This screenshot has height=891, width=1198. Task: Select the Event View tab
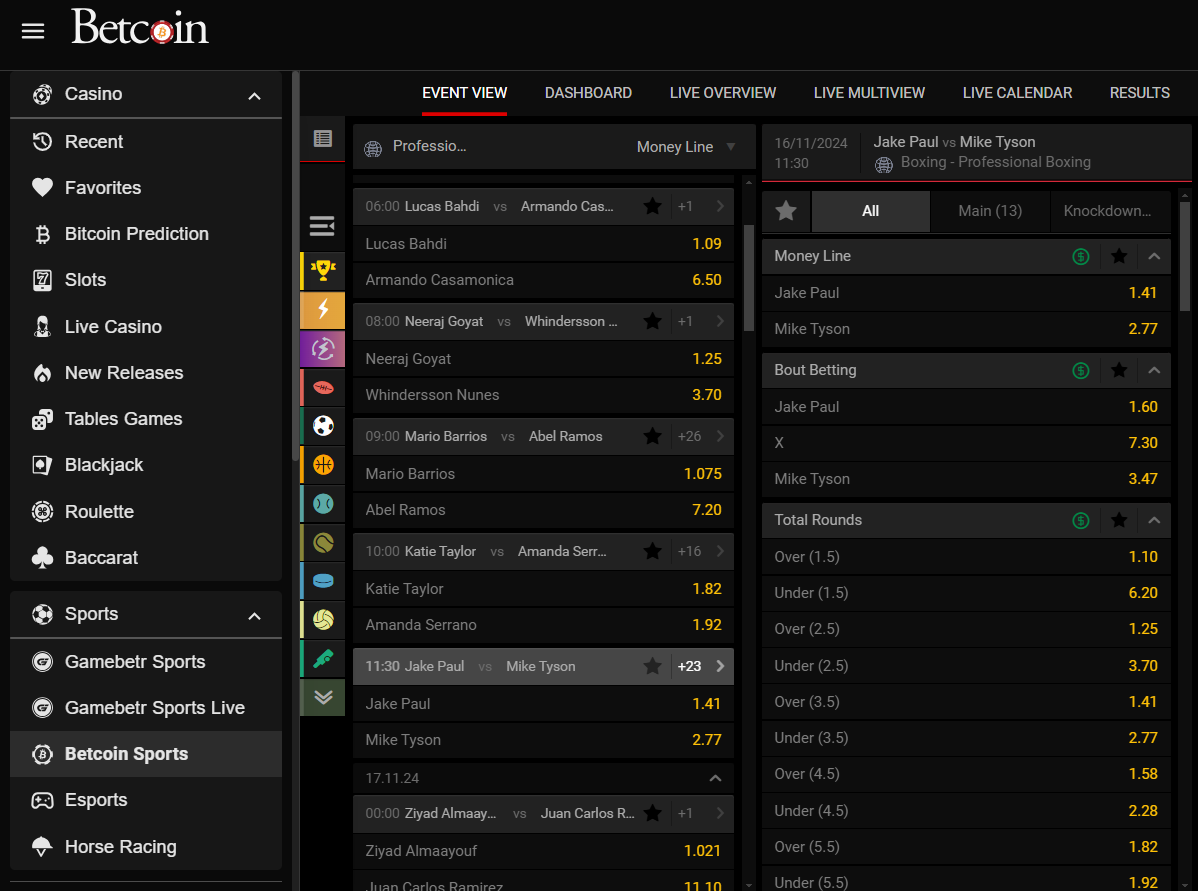pos(465,93)
